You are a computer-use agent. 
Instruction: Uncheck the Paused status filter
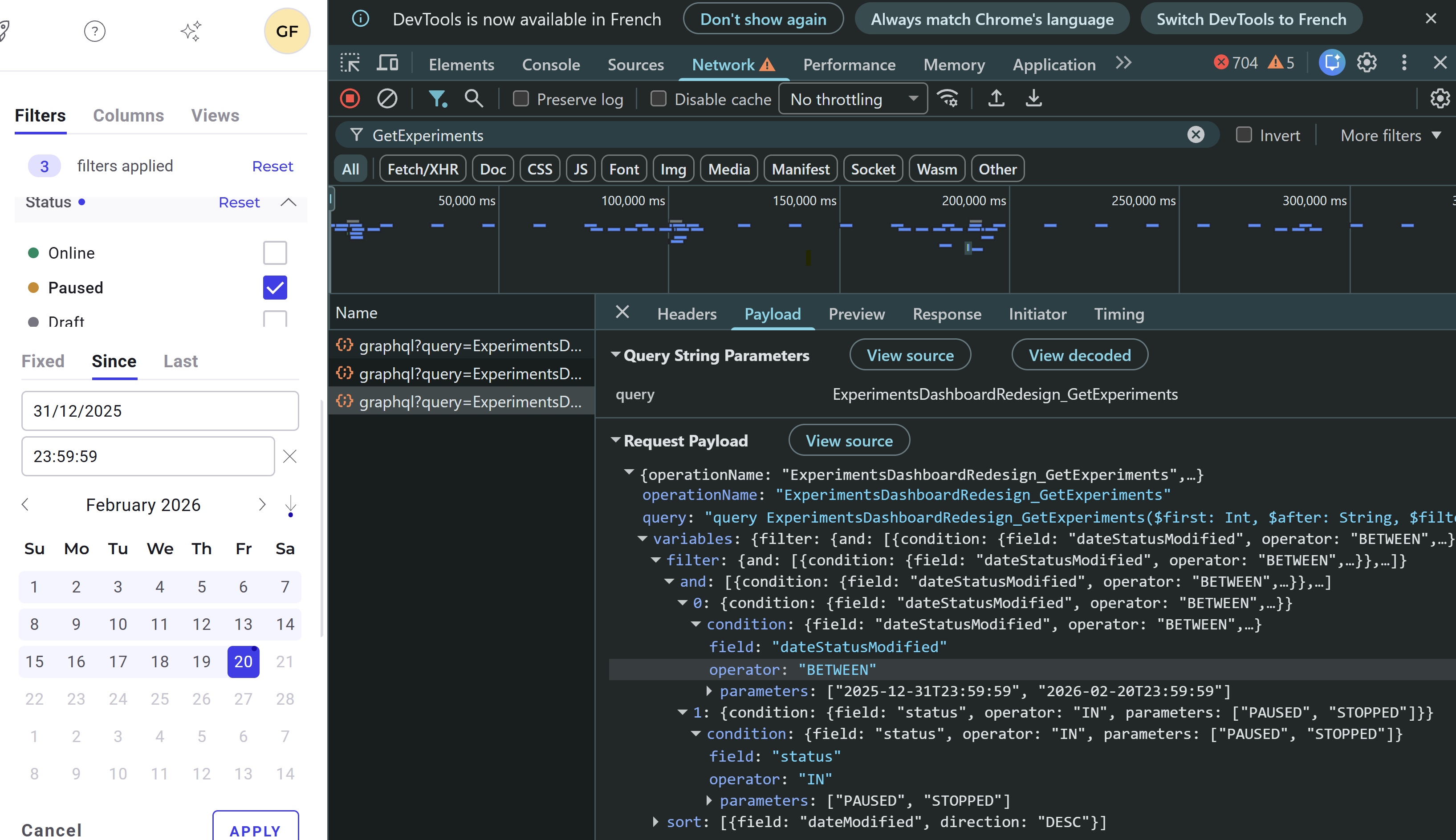(x=275, y=287)
